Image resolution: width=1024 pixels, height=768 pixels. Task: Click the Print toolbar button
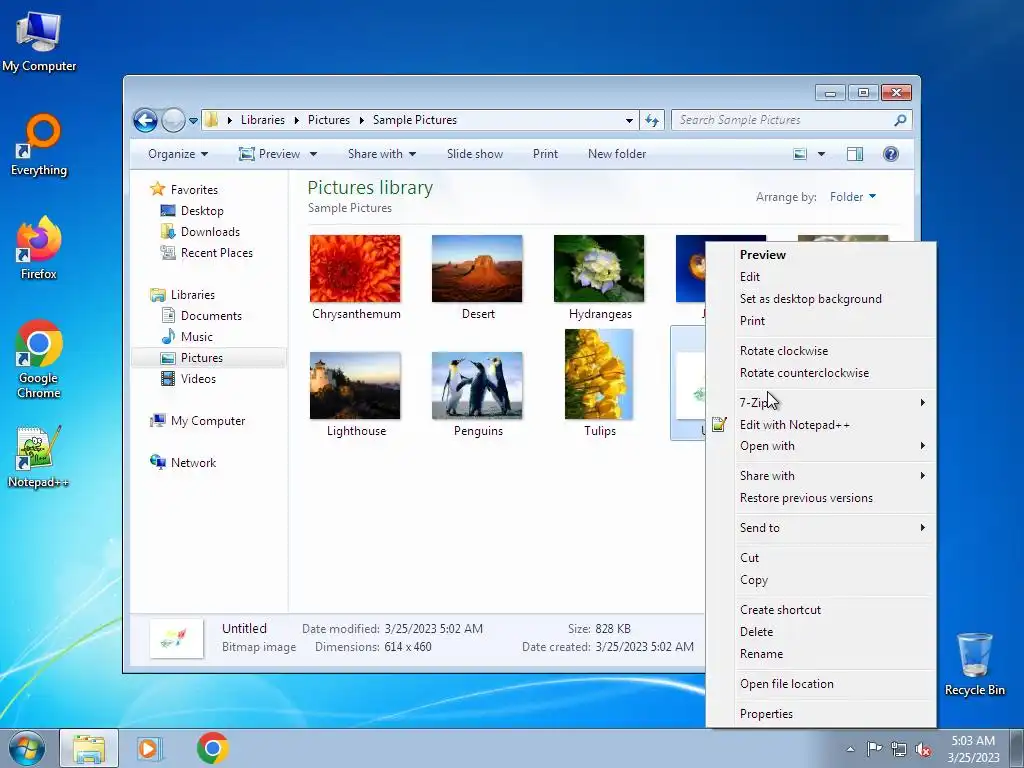pyautogui.click(x=545, y=154)
